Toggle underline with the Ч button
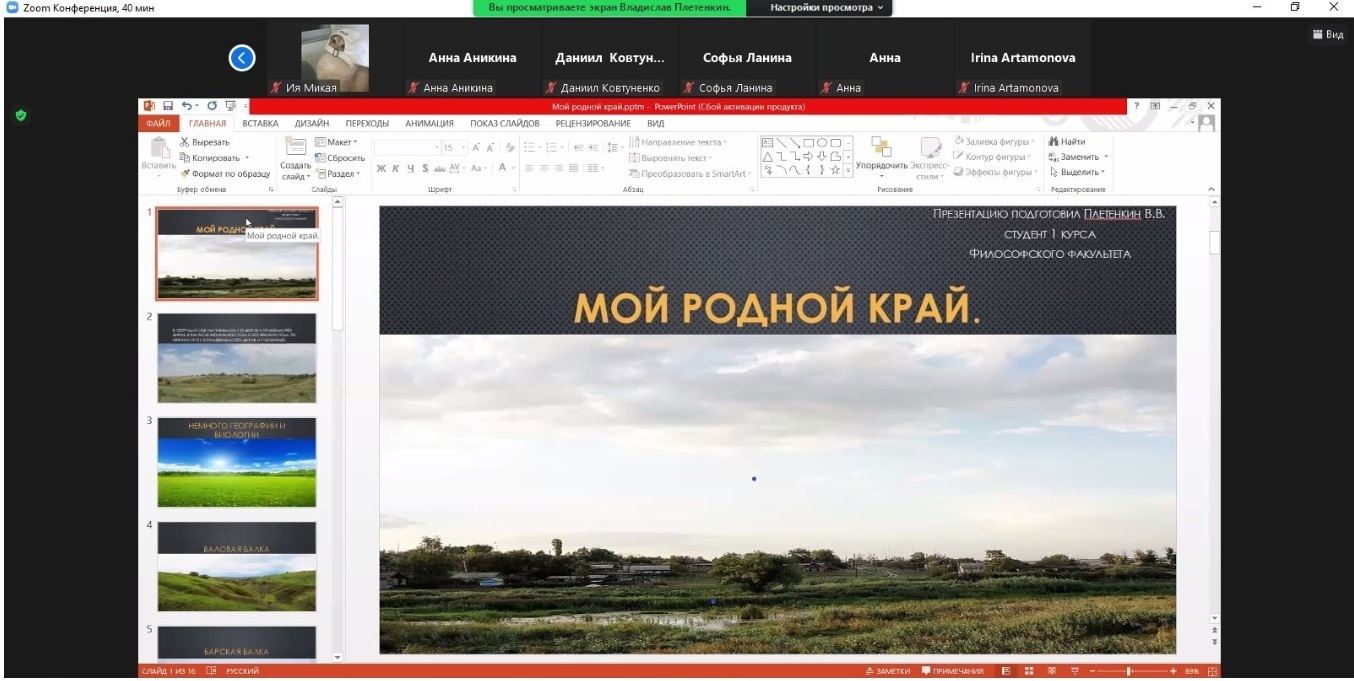Screen dimensions: 1354x681 click(409, 168)
